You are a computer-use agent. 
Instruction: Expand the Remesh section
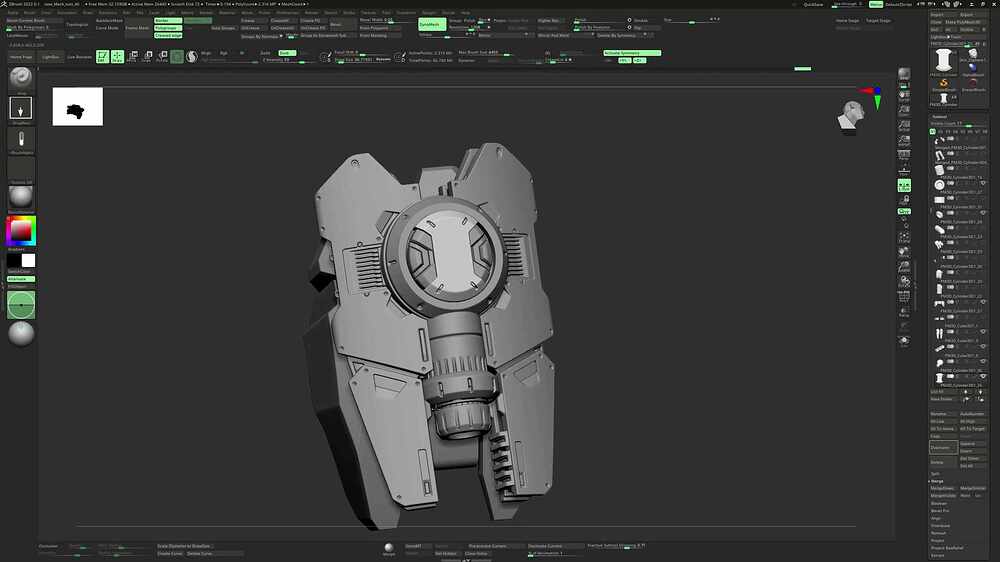938,533
